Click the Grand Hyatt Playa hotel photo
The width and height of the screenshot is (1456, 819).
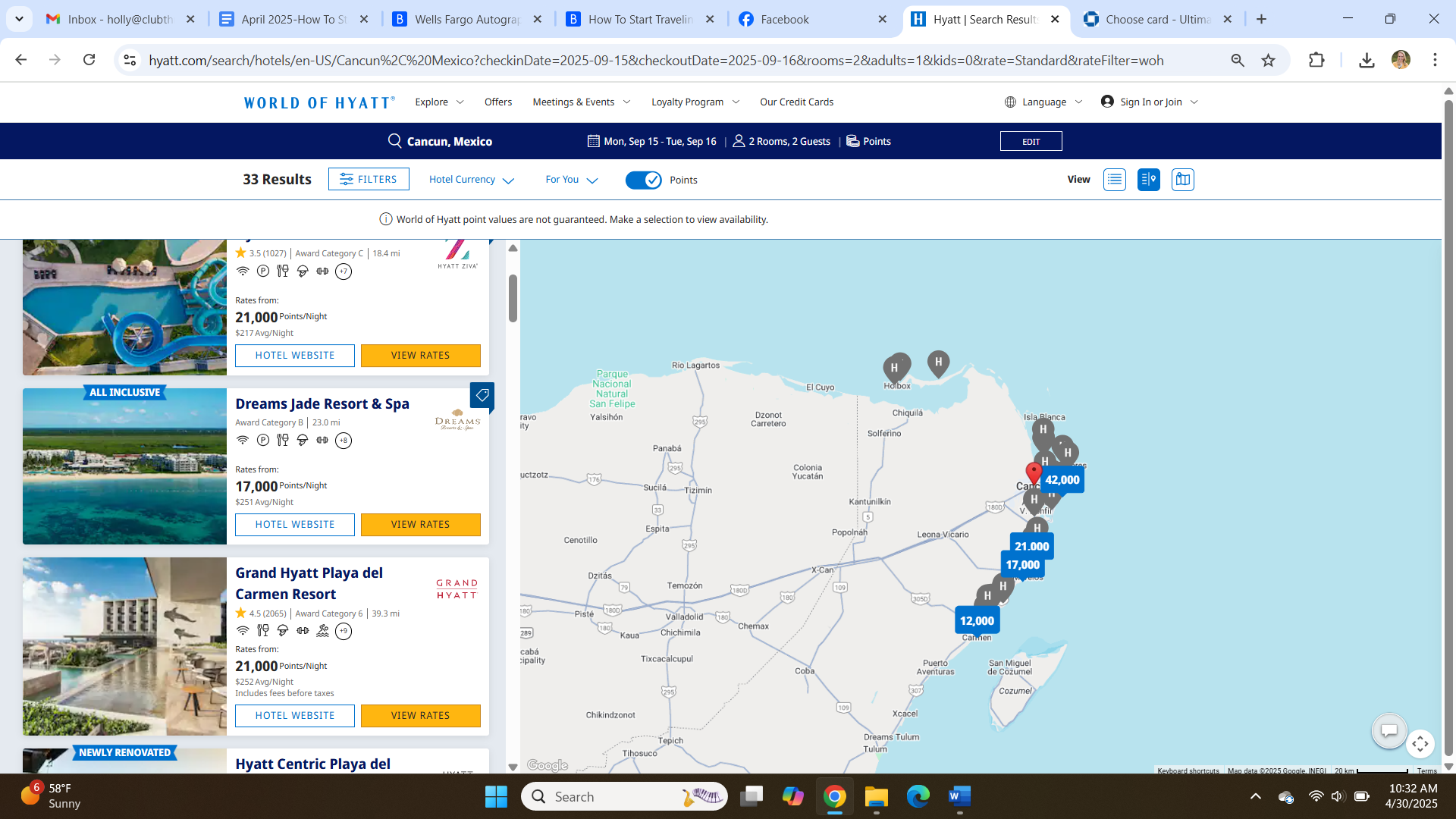[124, 646]
